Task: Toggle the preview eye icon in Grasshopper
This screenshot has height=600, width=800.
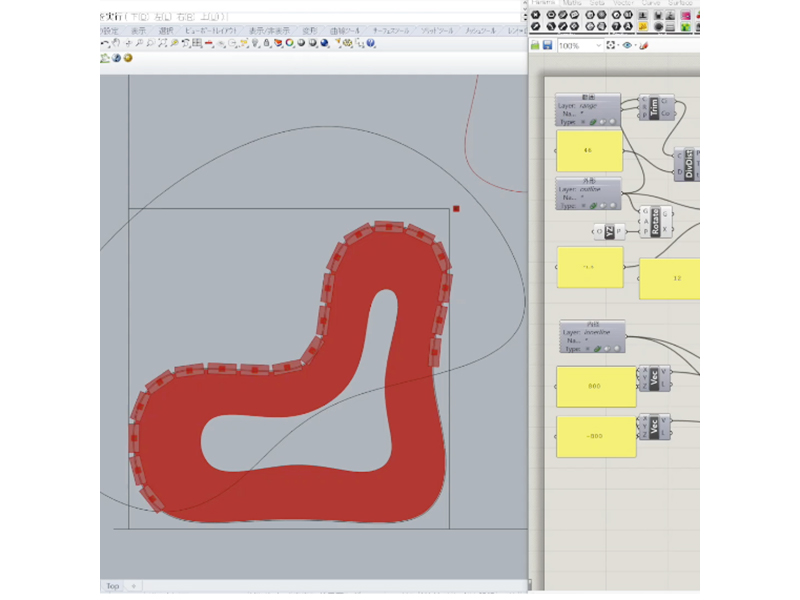Action: click(628, 46)
